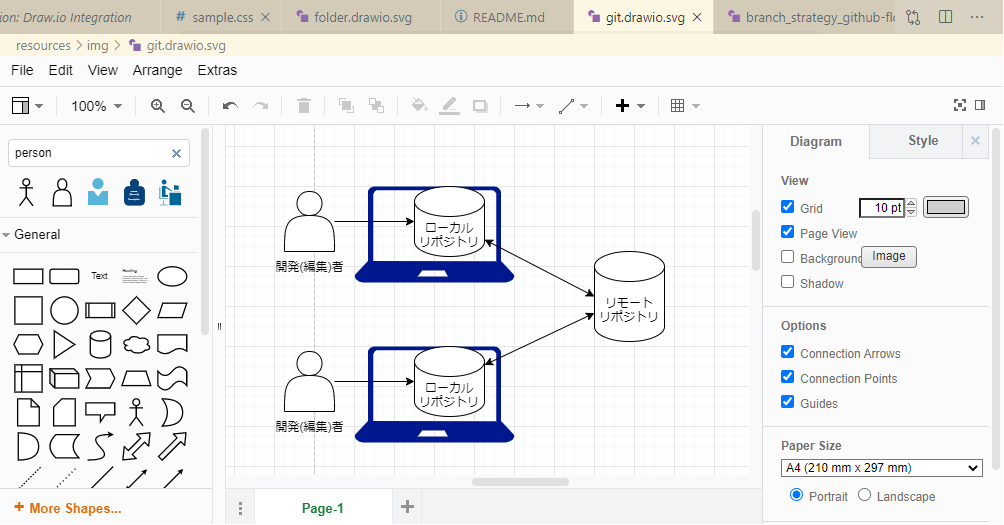This screenshot has height=525, width=1004.
Task: Pick the stick figure actor search result
Action: coord(26,192)
